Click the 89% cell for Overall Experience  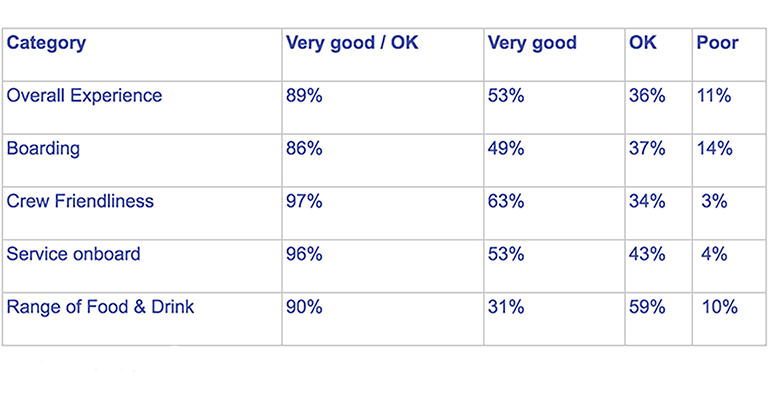(304, 95)
